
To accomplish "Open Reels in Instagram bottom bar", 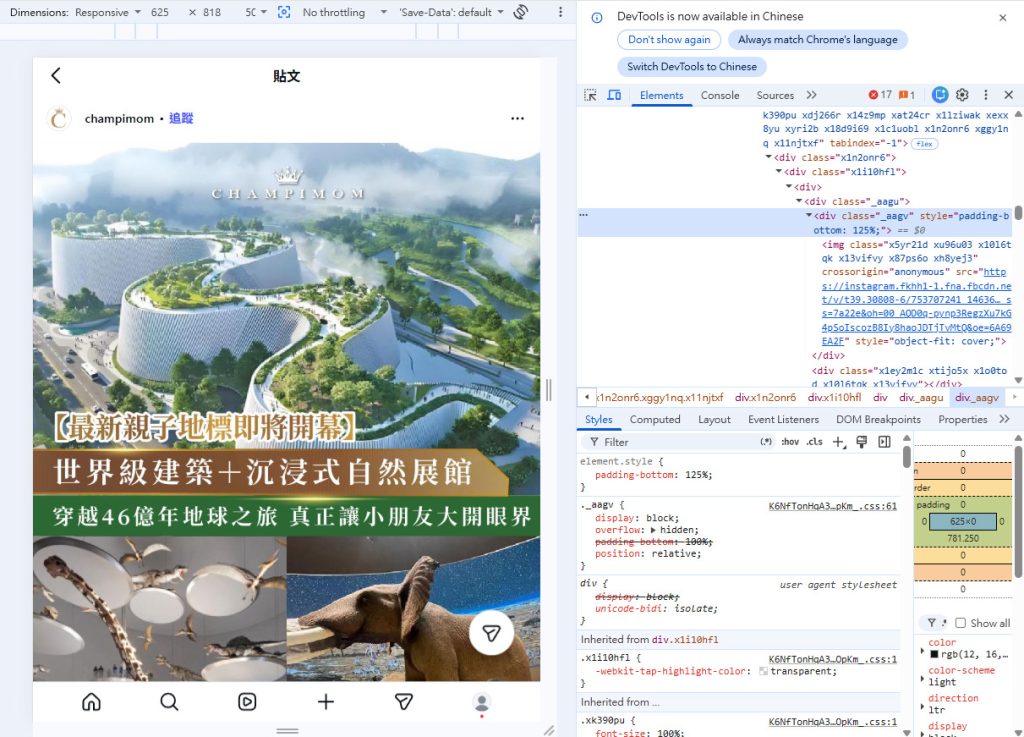I will (247, 702).
